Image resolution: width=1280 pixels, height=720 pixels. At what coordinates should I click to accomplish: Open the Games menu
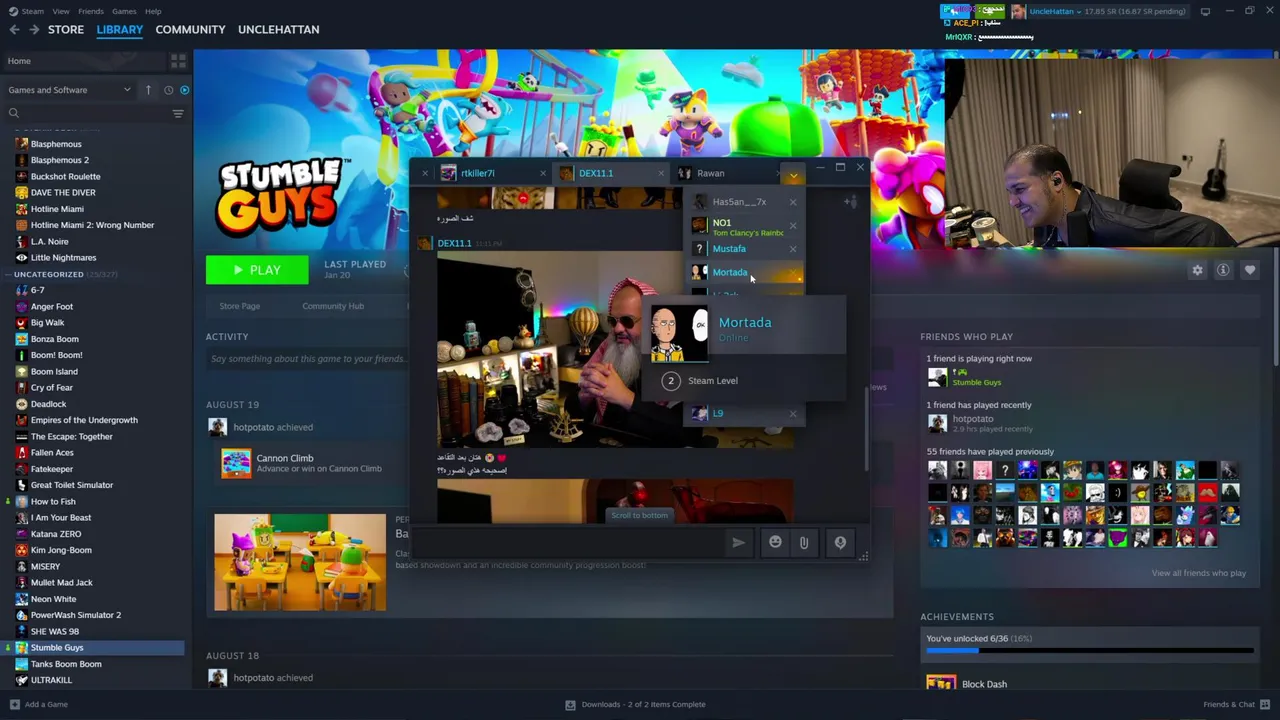tap(124, 11)
